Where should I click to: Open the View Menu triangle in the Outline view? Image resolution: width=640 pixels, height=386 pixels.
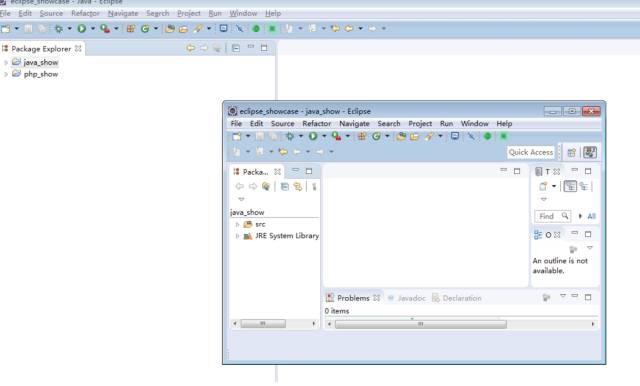point(589,248)
